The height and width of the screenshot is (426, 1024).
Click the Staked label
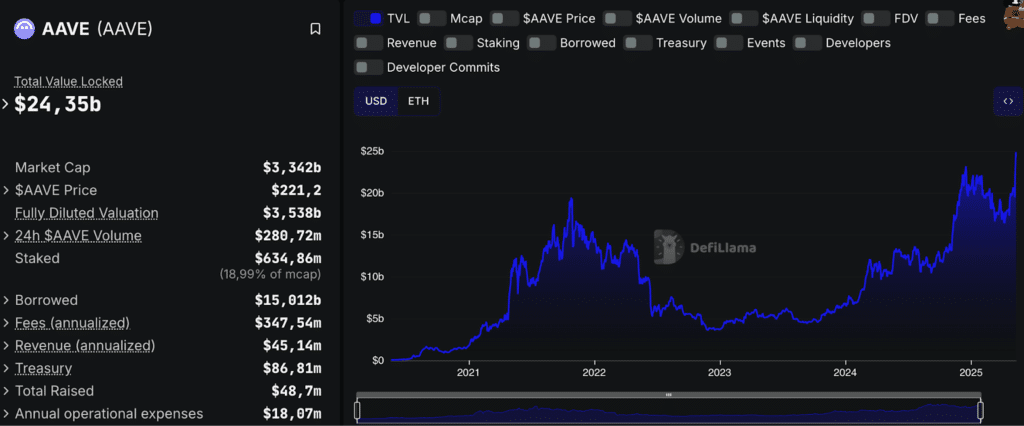click(x=37, y=258)
